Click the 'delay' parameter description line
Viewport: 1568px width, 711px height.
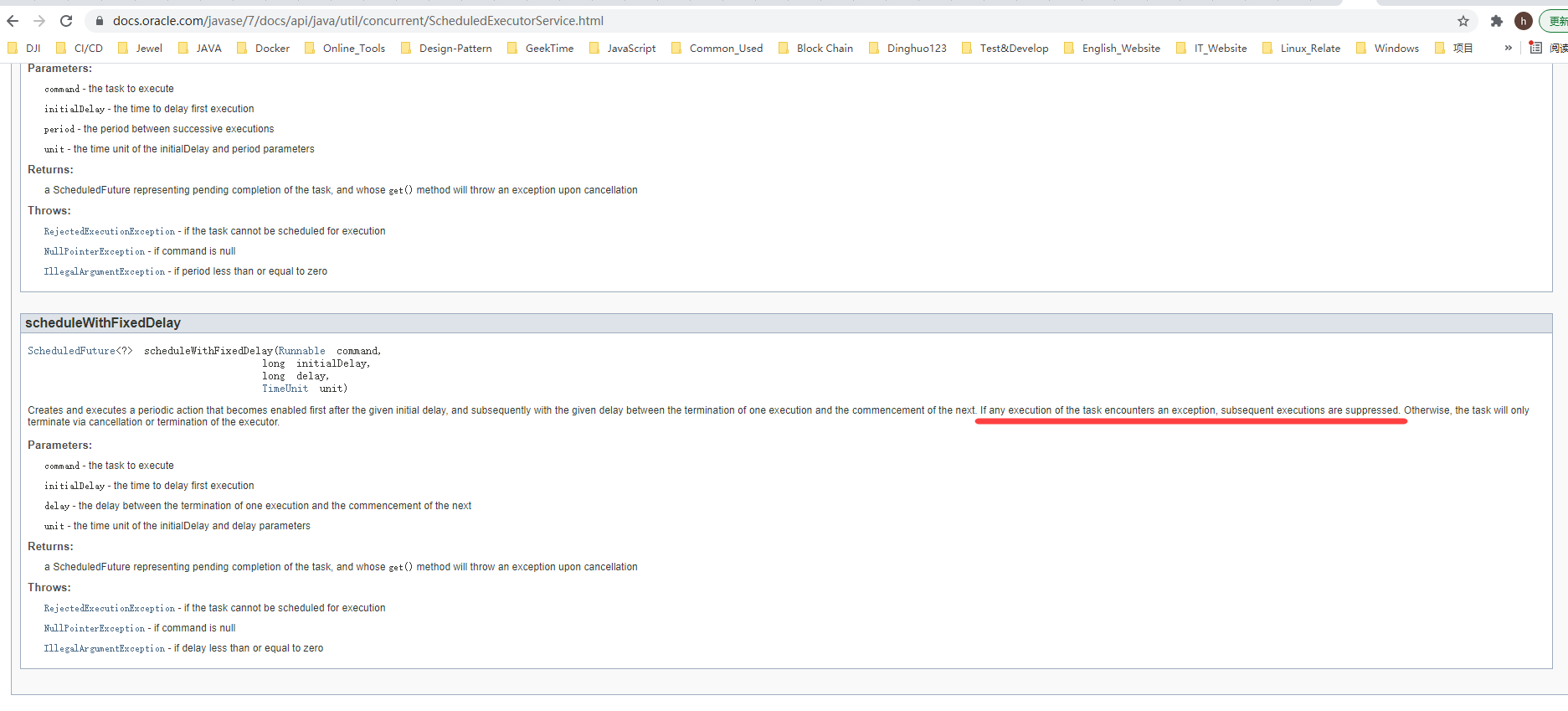click(258, 506)
